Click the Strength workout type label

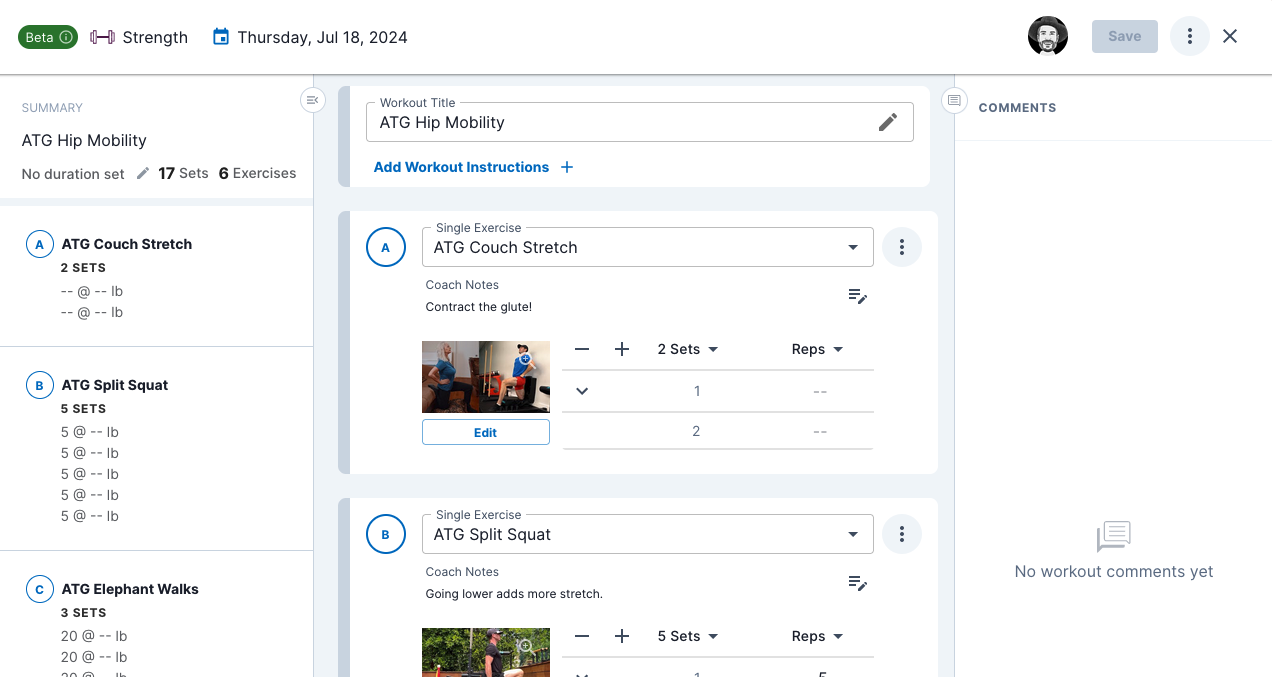pyautogui.click(x=155, y=37)
